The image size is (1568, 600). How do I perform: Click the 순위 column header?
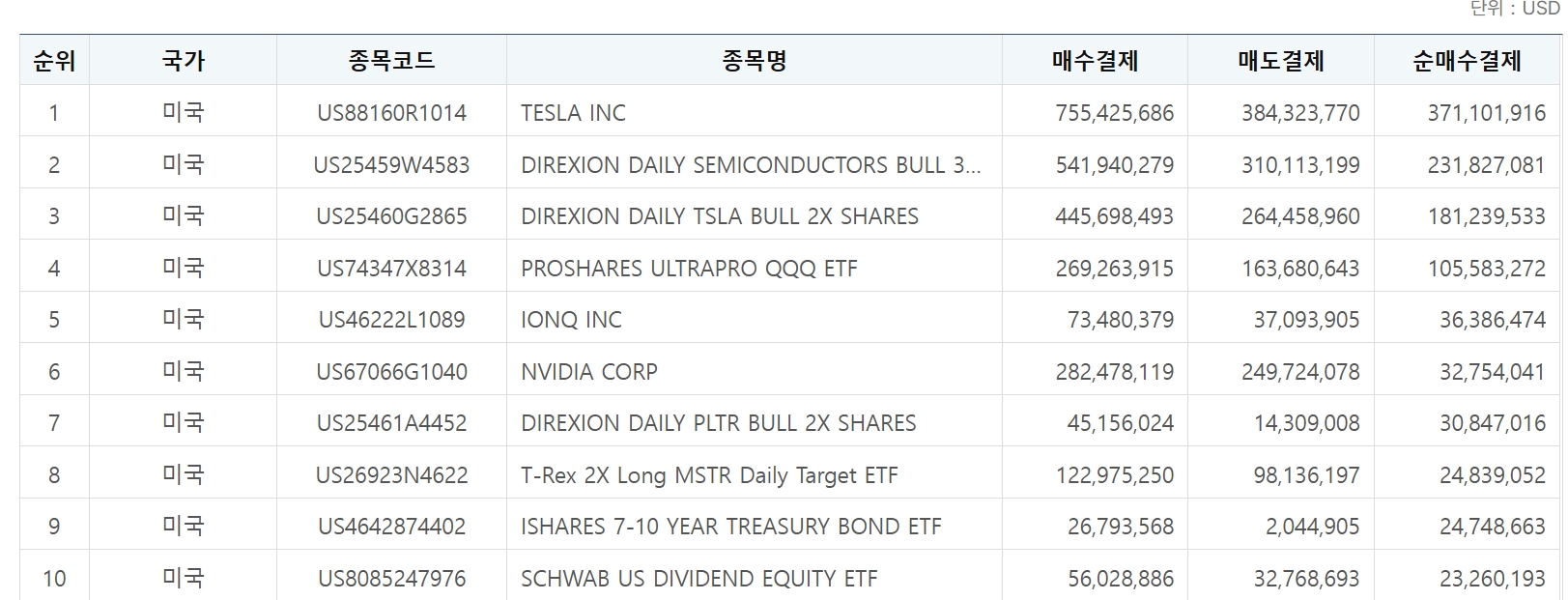[x=54, y=61]
